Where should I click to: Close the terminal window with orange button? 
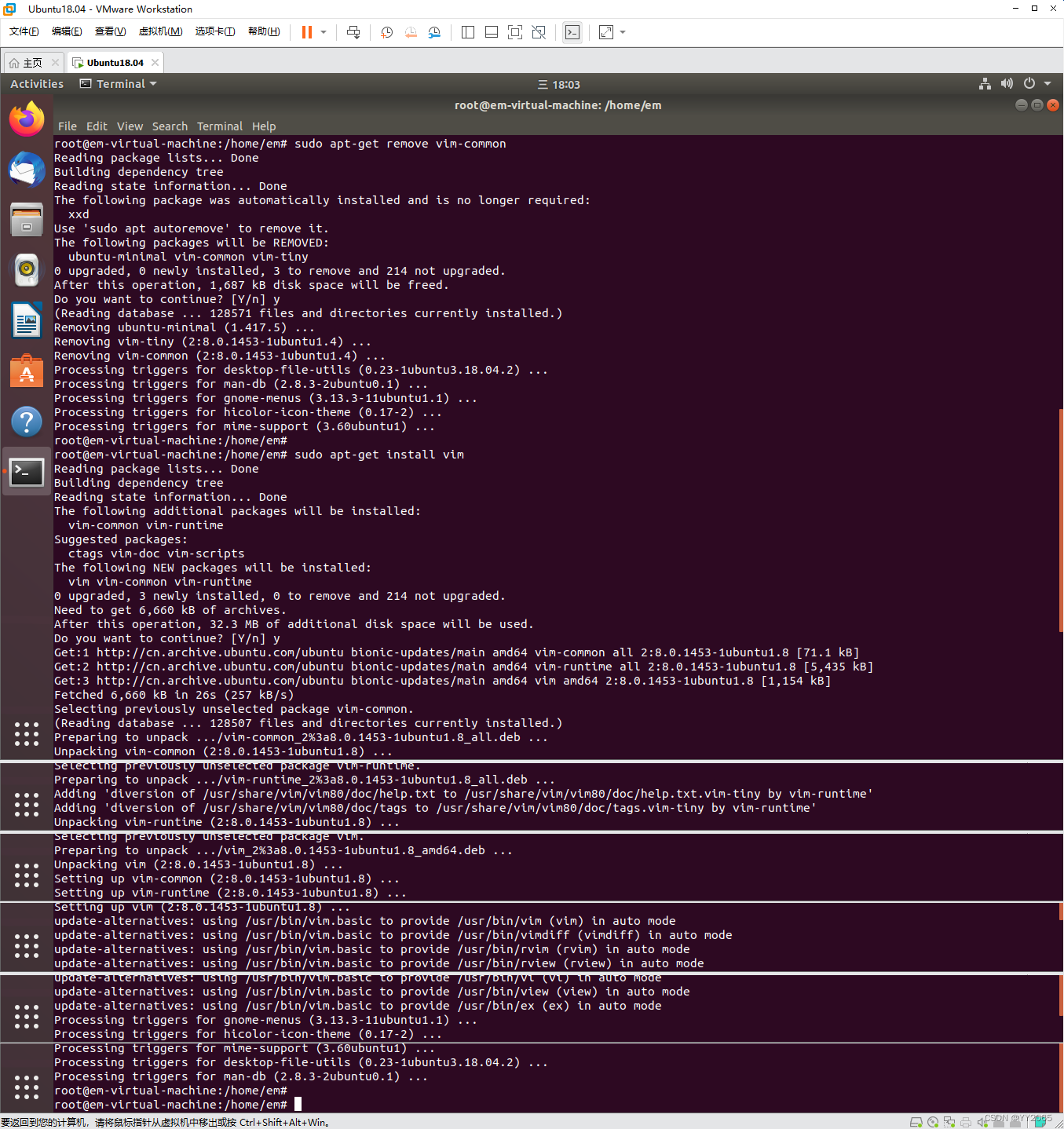[1053, 105]
